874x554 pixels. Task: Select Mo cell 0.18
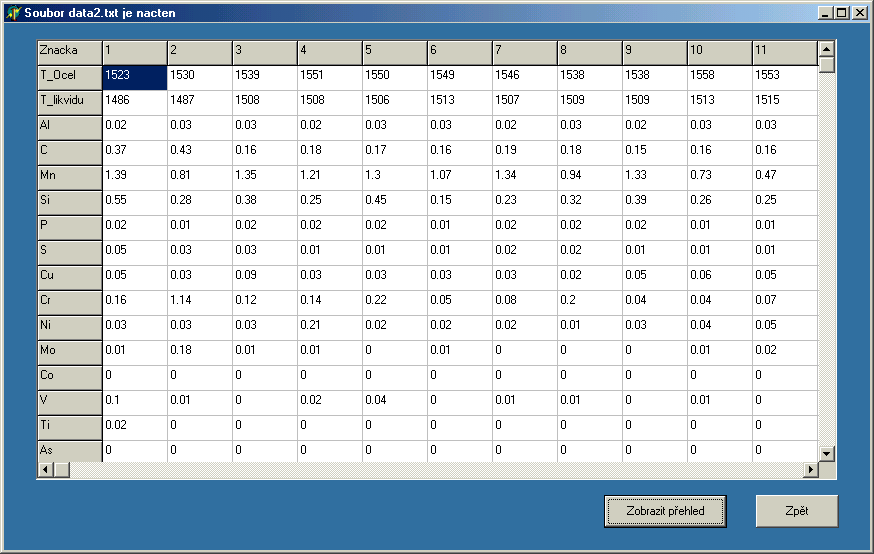tap(200, 354)
